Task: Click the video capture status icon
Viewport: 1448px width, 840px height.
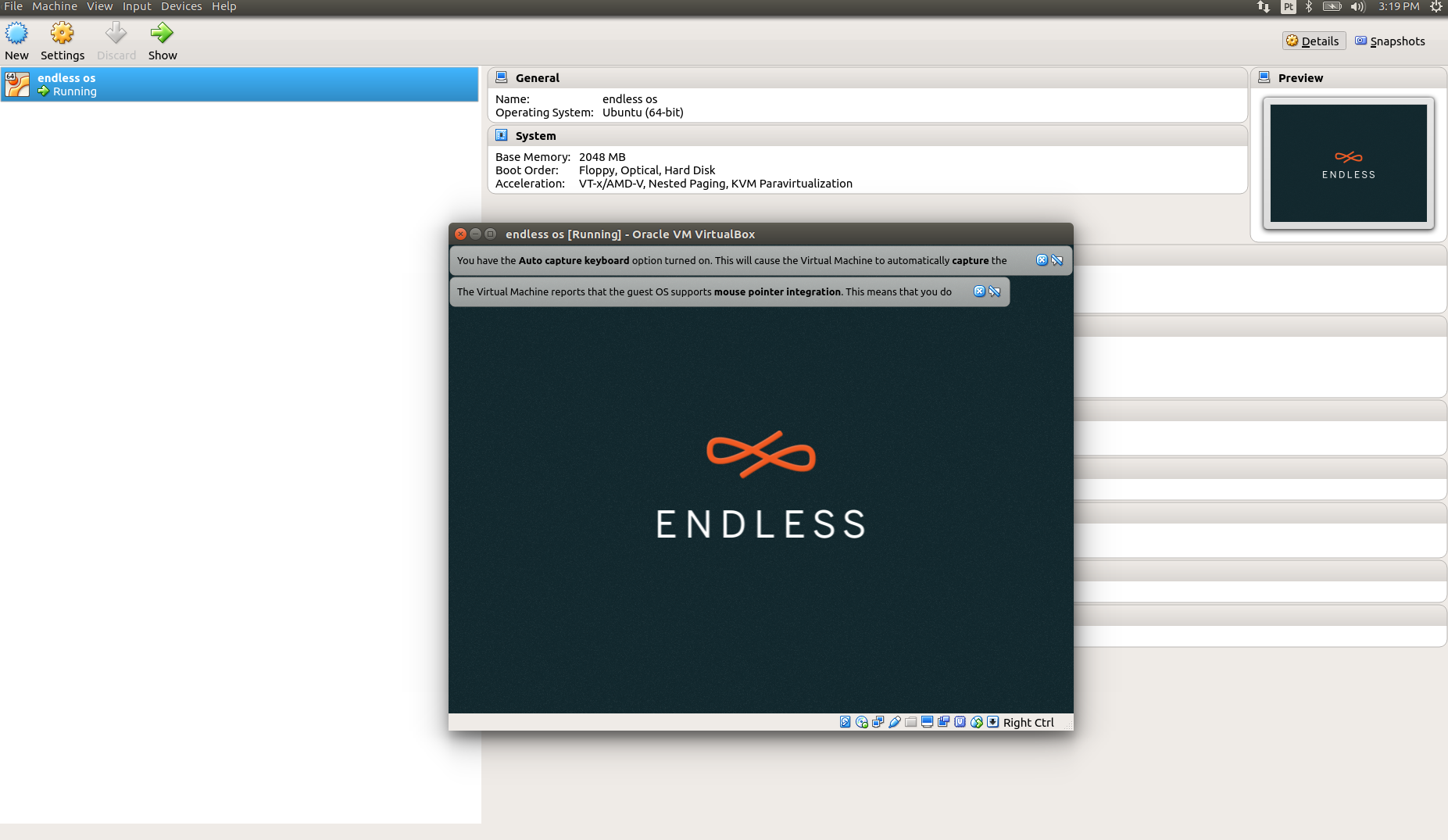Action: pos(943,722)
